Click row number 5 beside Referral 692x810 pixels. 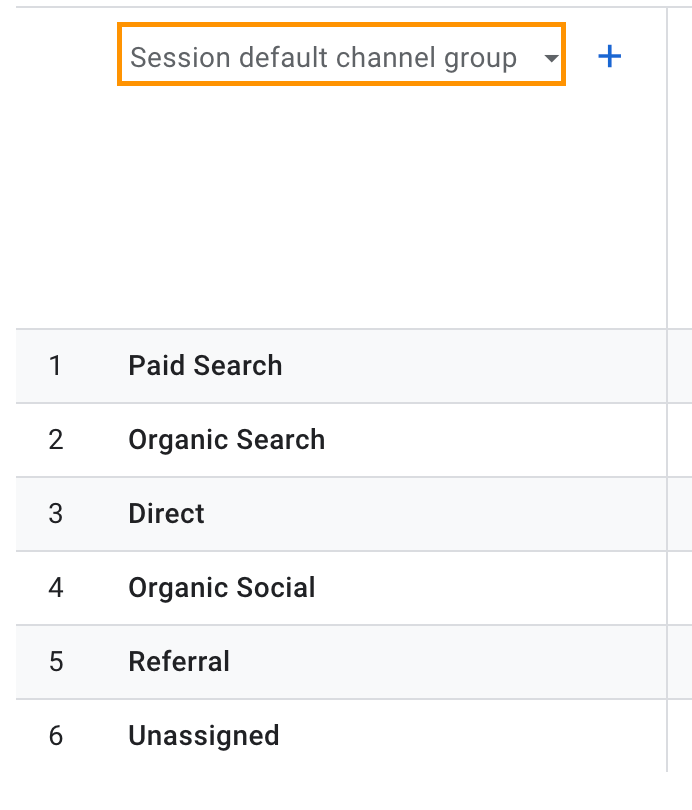pos(55,662)
